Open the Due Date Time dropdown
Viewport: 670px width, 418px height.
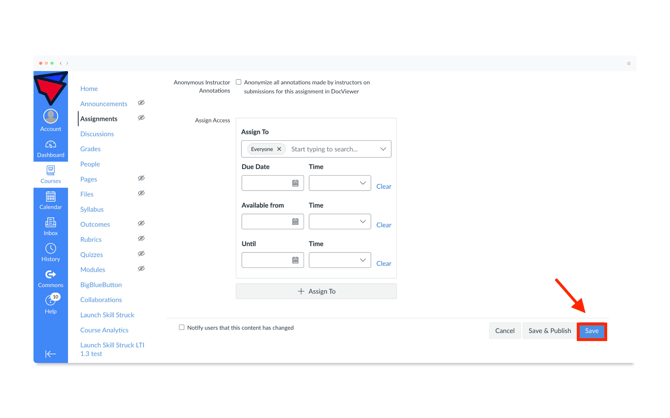(340, 183)
